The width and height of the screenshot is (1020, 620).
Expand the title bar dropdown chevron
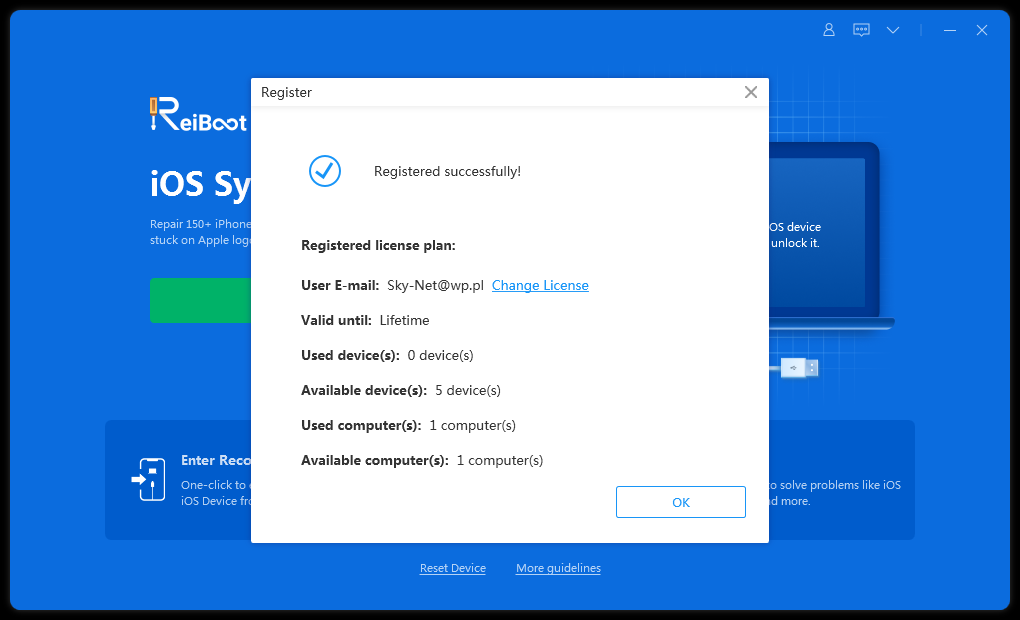(x=893, y=30)
